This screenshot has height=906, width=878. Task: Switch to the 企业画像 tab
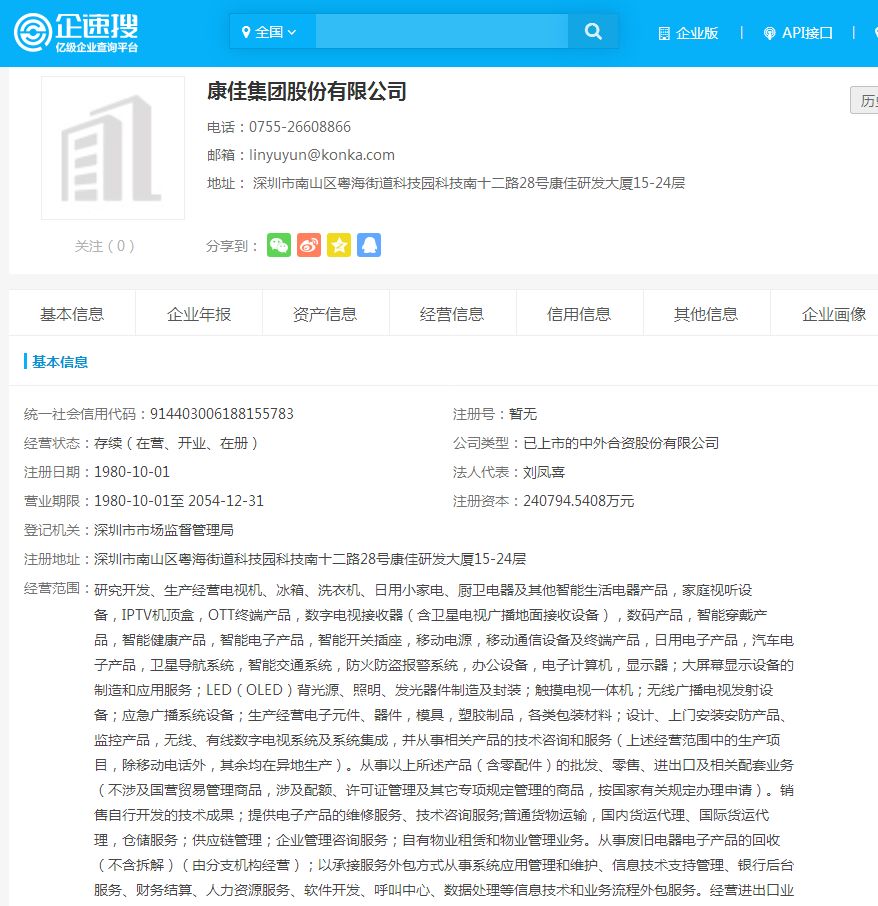coord(833,313)
